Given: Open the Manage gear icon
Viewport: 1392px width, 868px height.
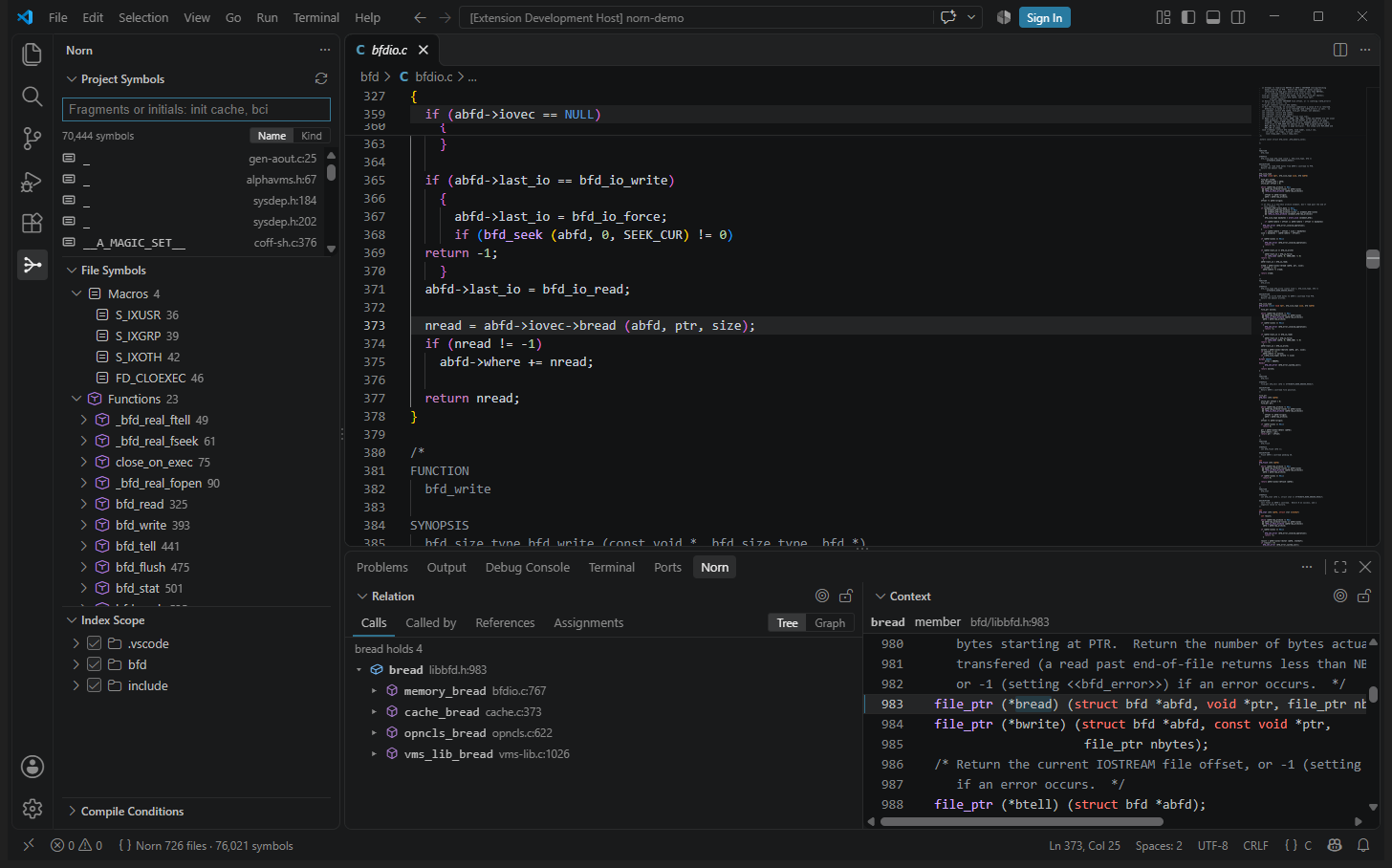Looking at the screenshot, I should pos(33,809).
